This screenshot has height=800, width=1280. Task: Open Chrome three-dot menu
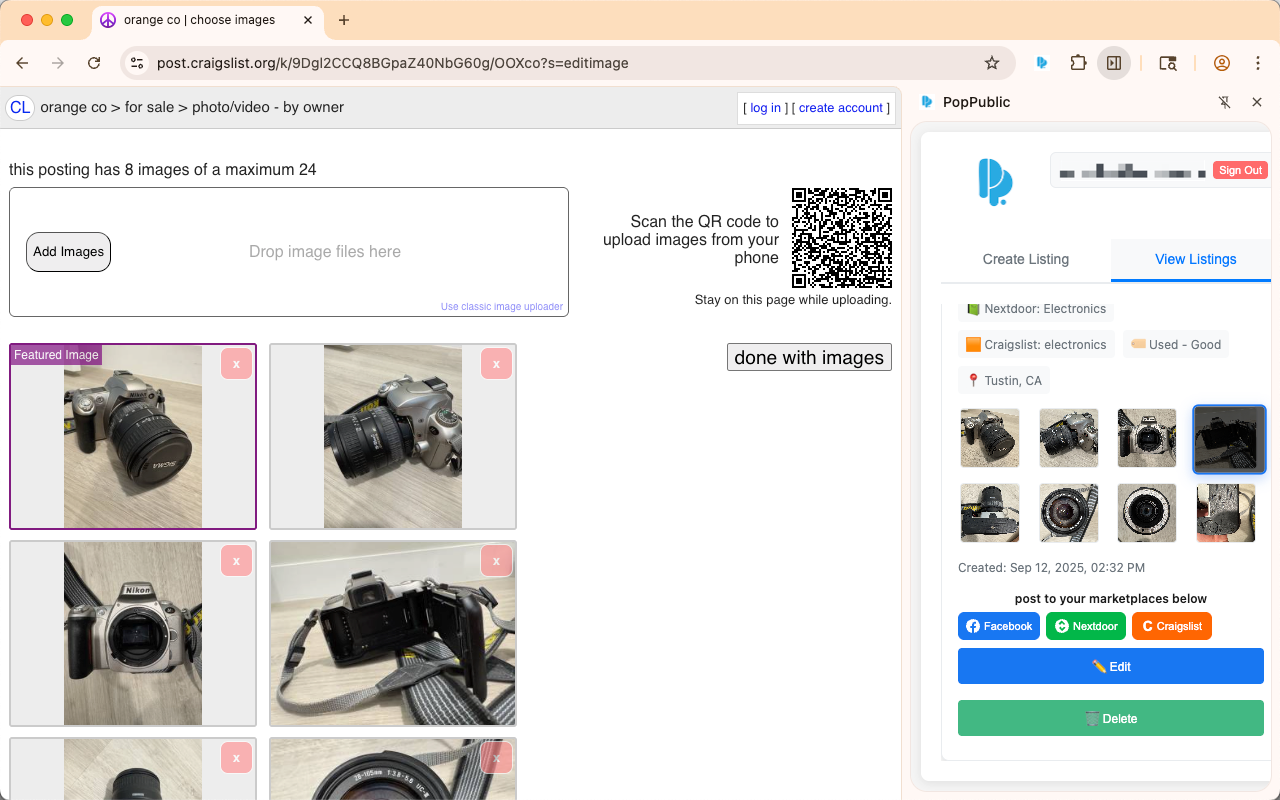click(1258, 63)
